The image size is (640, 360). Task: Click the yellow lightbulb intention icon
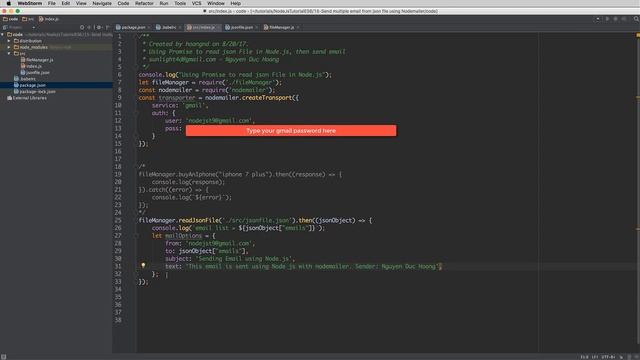143,265
